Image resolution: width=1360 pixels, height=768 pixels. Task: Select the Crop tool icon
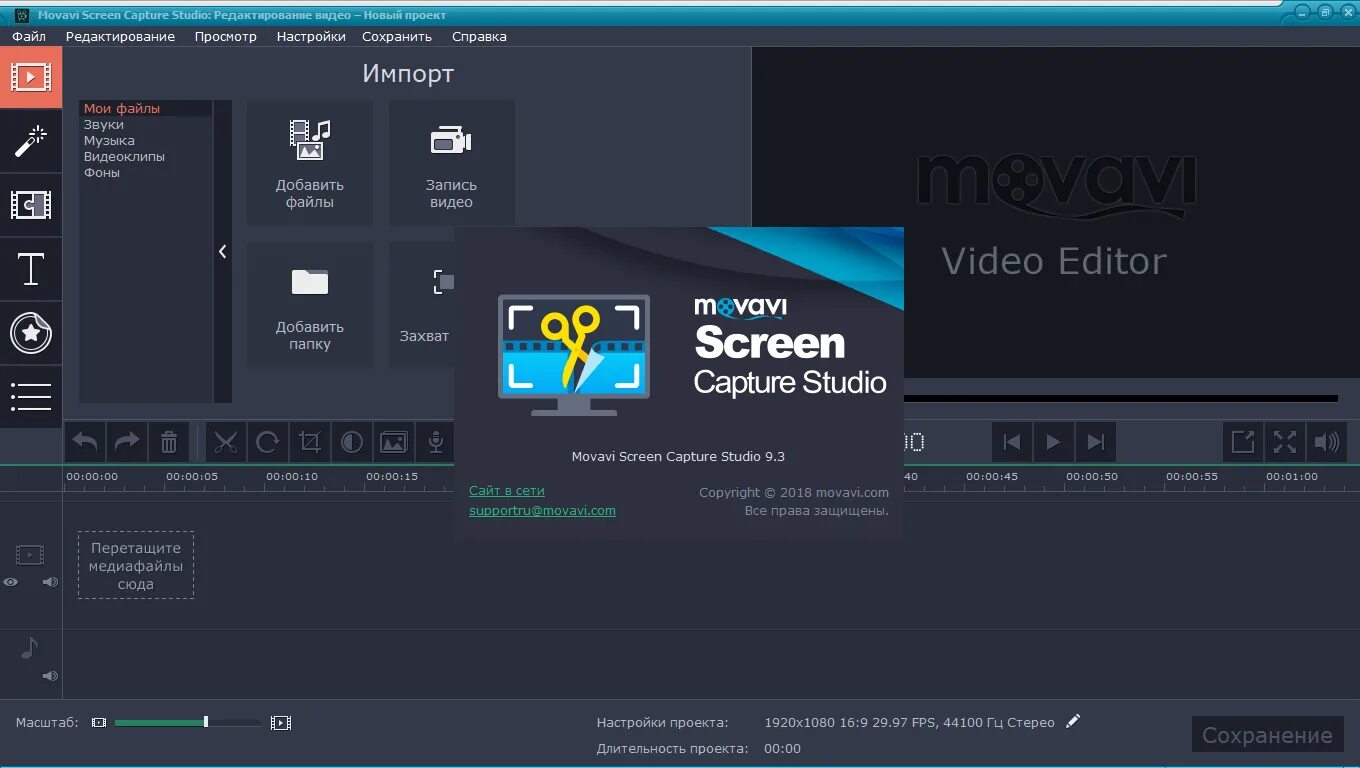click(x=309, y=442)
